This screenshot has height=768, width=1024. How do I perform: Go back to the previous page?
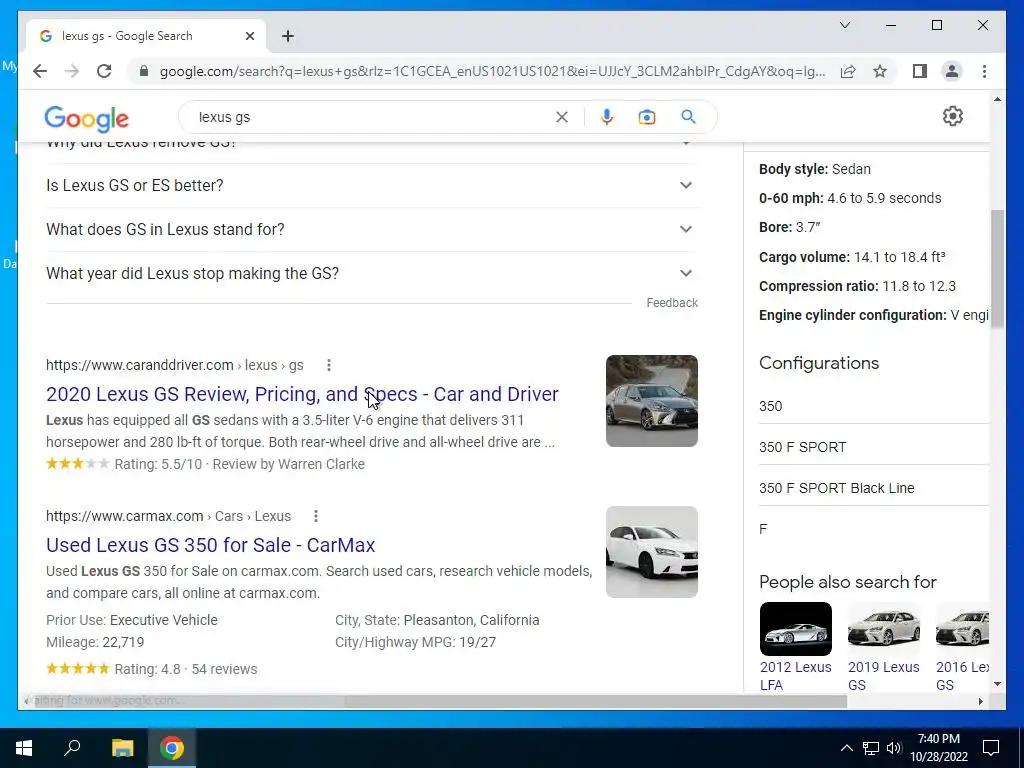click(40, 71)
